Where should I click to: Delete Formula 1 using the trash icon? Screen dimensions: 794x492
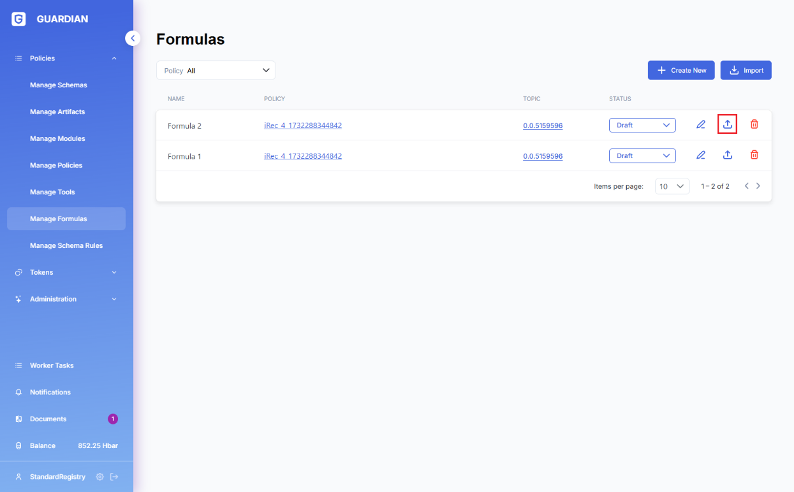[x=754, y=155]
